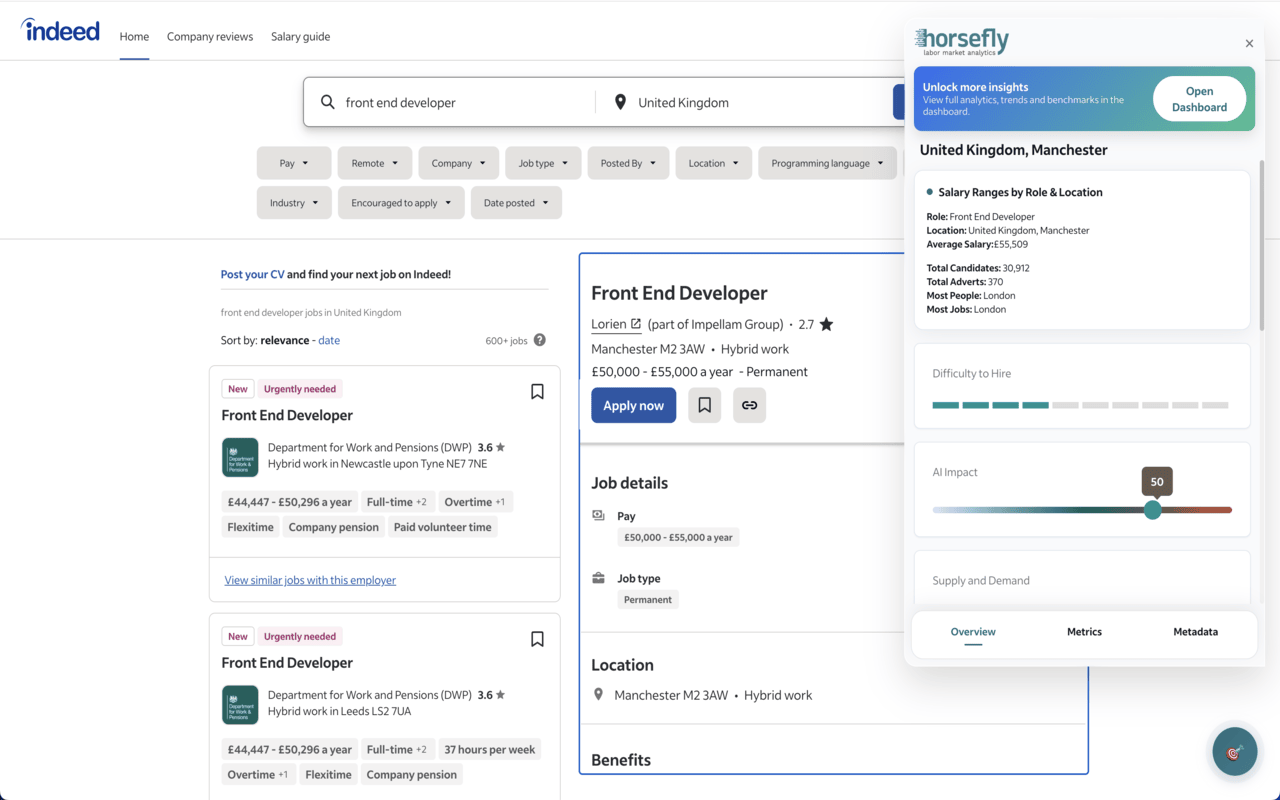The image size is (1280, 800).
Task: Bookmark the Newcastle DWP Front End Developer job
Action: coord(537,392)
